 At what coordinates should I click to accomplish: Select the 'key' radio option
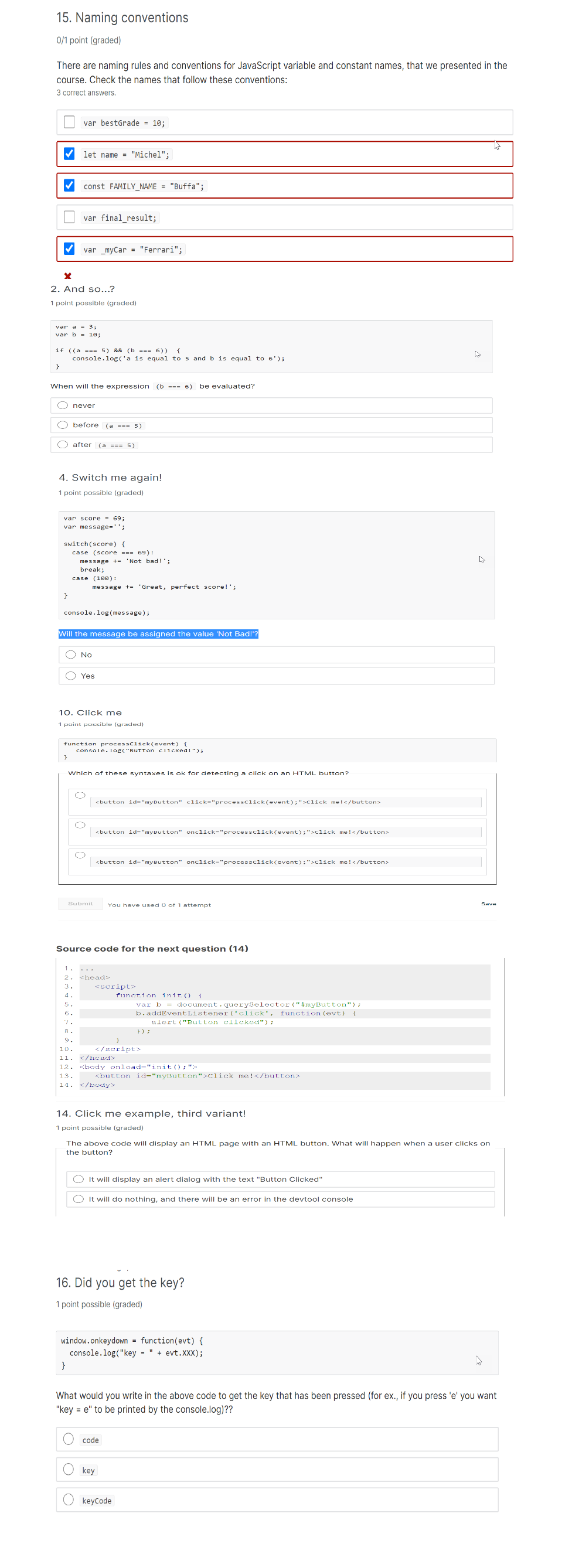coord(69,1470)
